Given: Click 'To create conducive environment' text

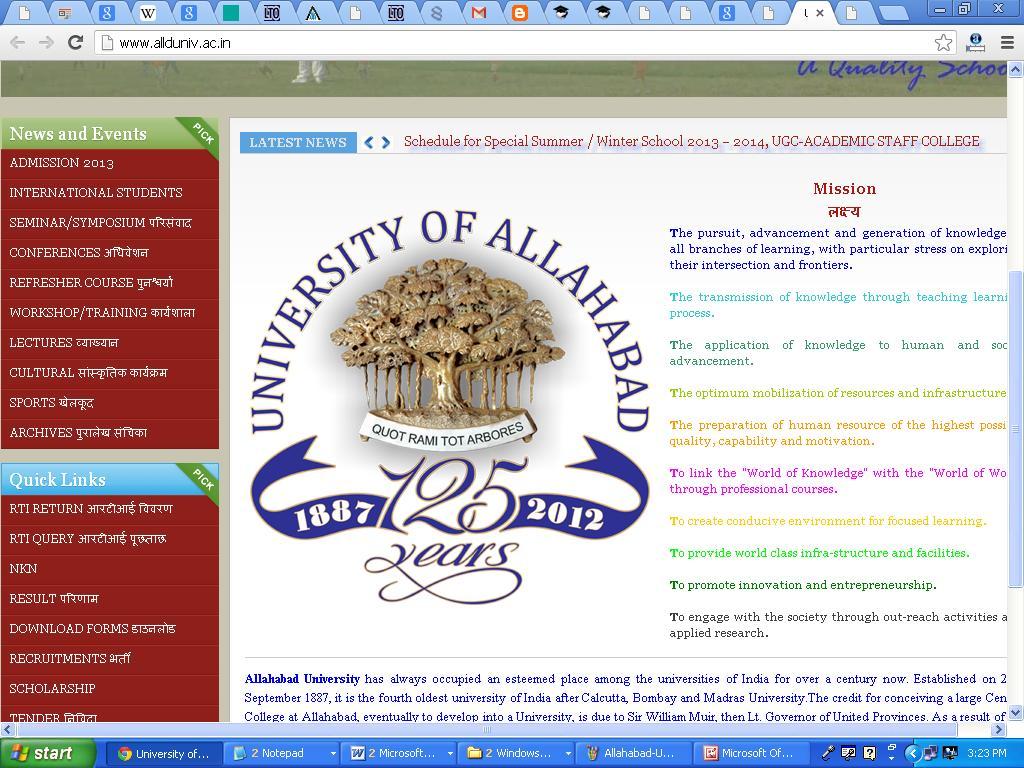Looking at the screenshot, I should (x=827, y=521).
